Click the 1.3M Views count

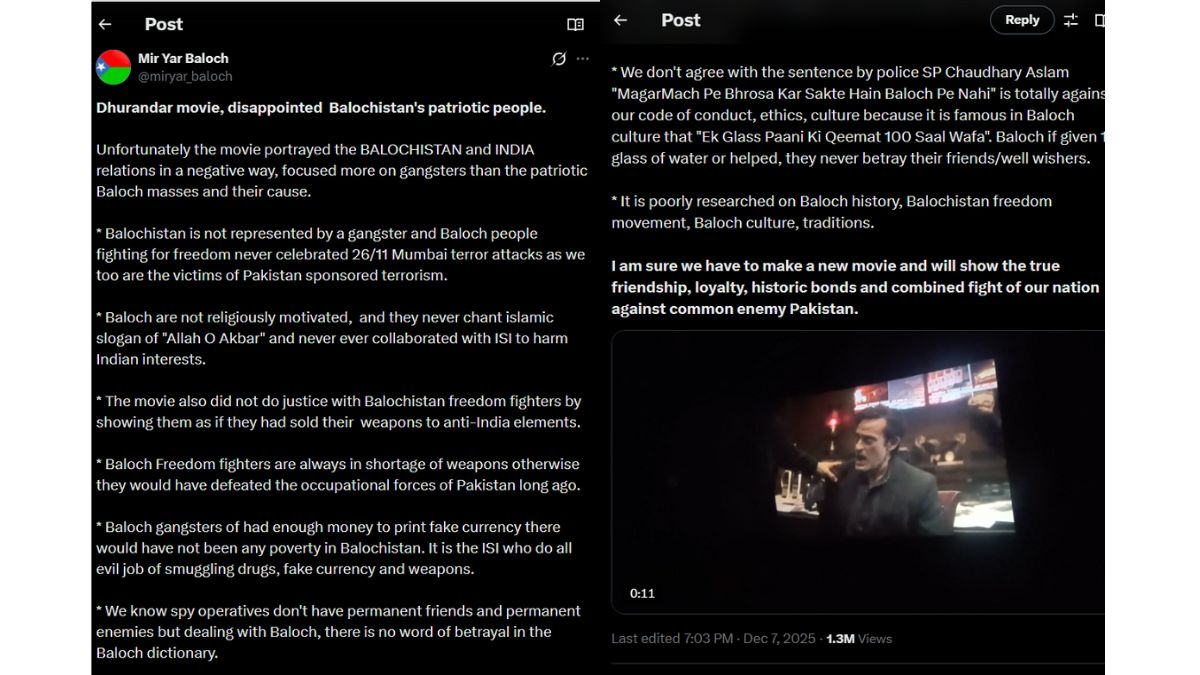coord(858,639)
